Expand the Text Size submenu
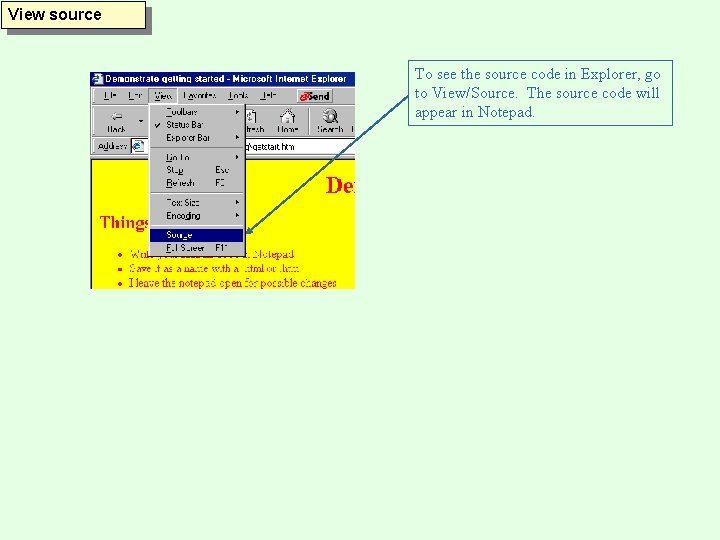Image resolution: width=720 pixels, height=540 pixels. tap(197, 202)
